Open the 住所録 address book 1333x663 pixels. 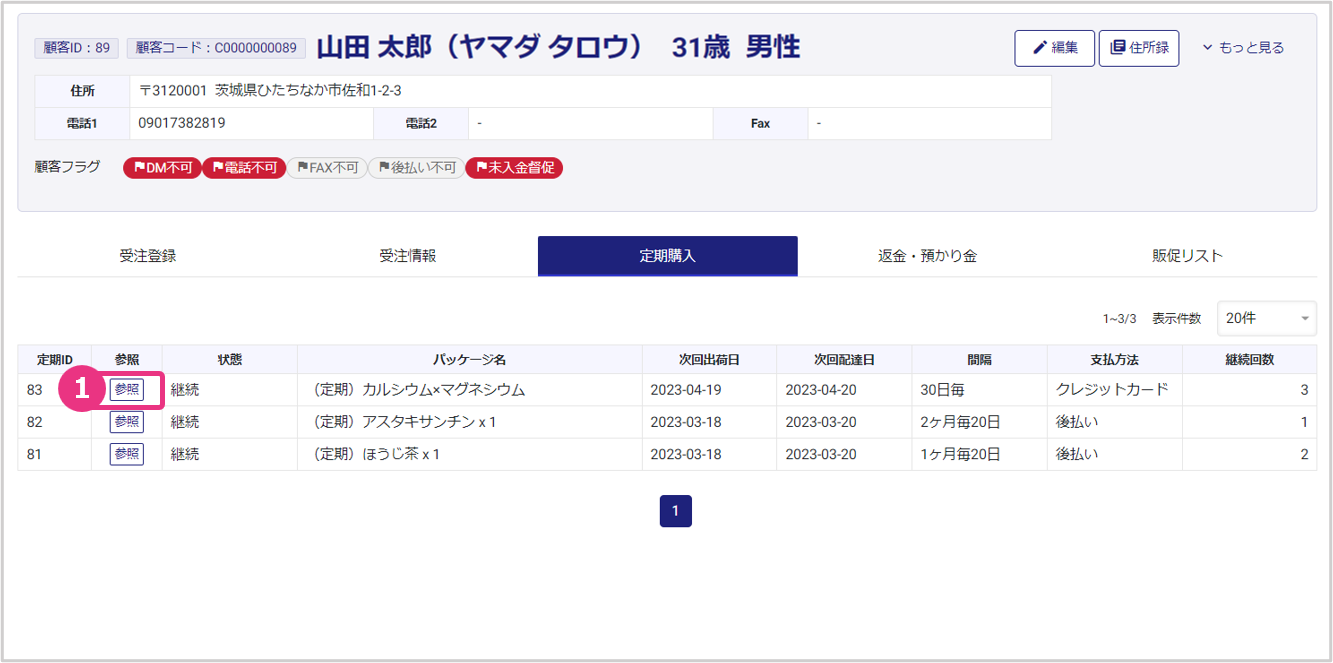tap(1138, 48)
